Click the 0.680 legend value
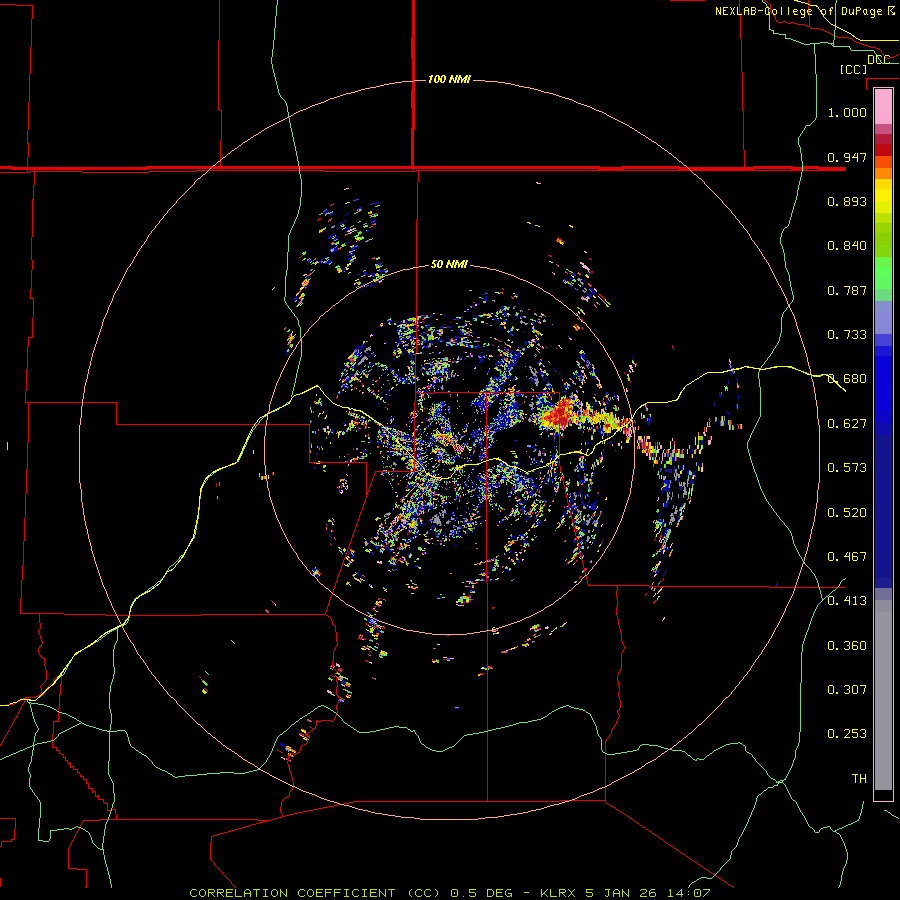 pos(847,379)
